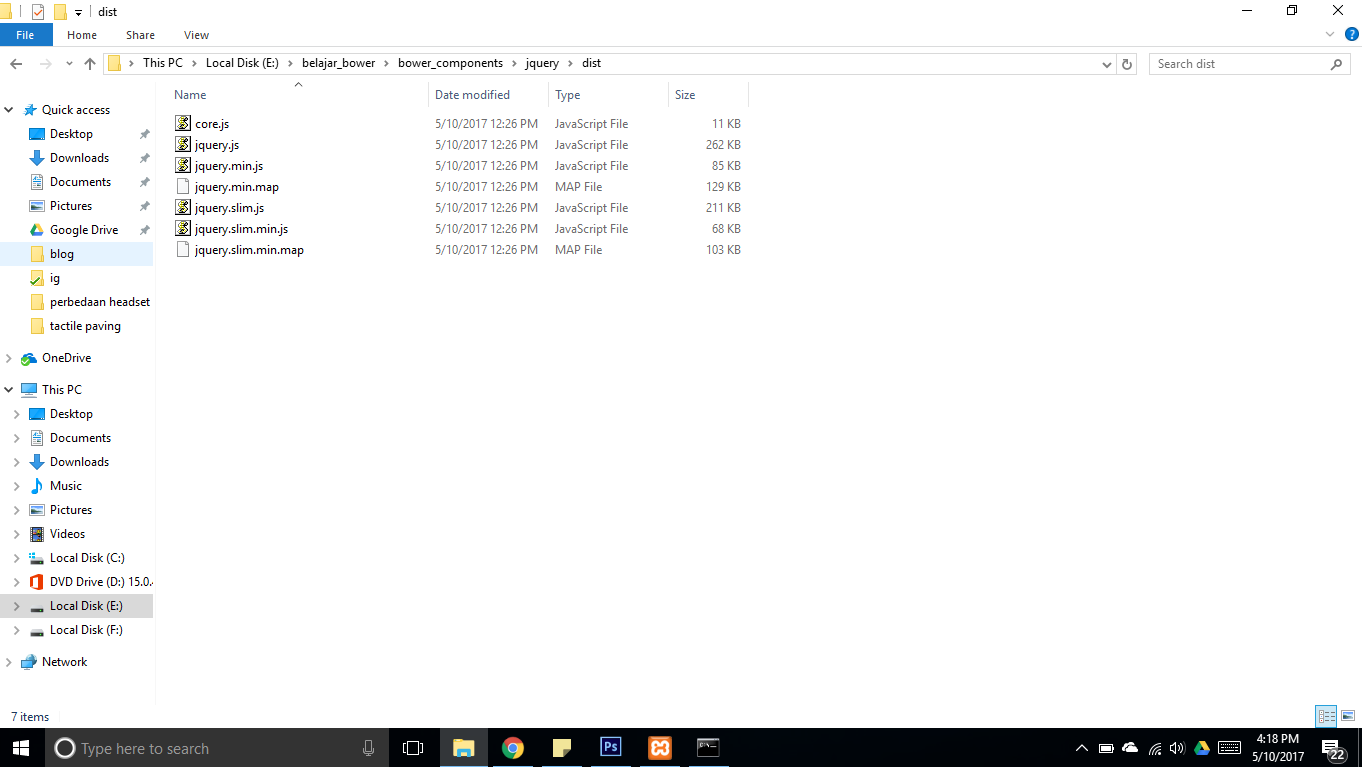Open the blog folder in sidebar
This screenshot has width=1362, height=767.
(62, 254)
